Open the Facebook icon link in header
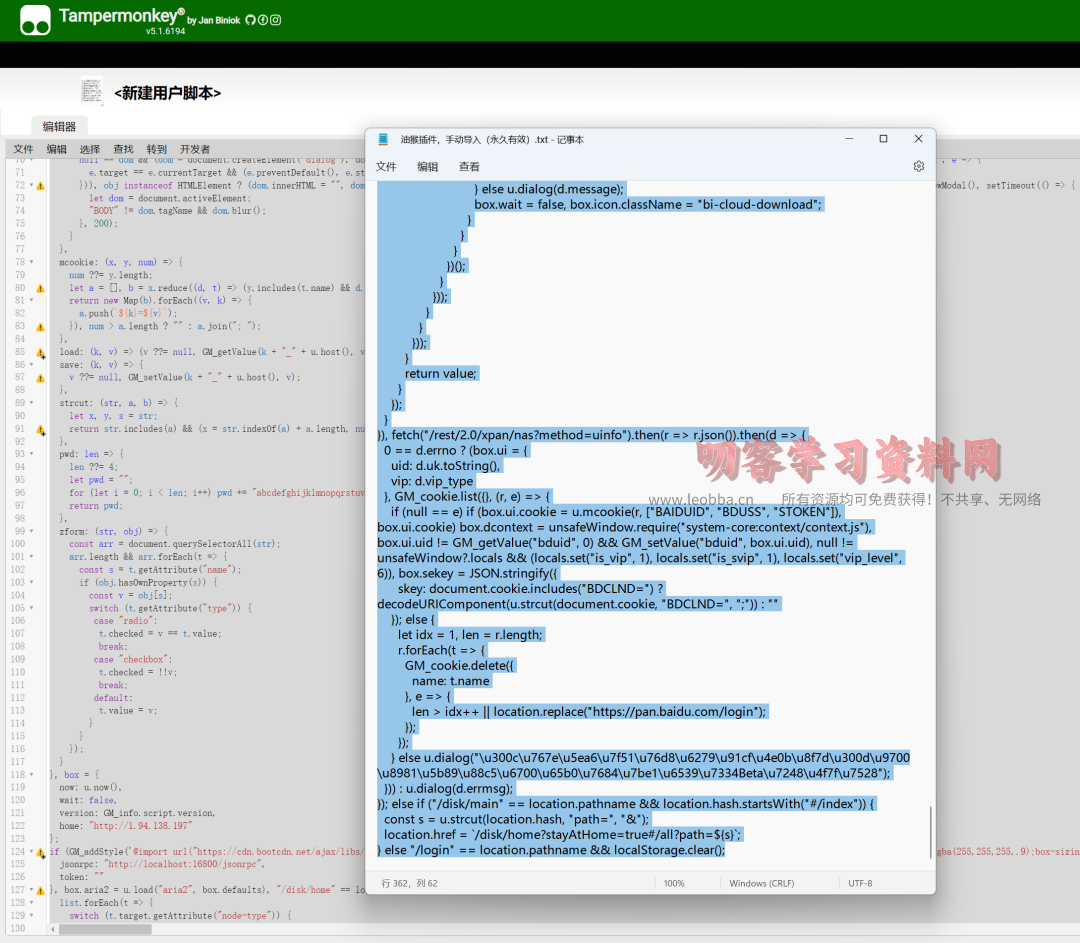 tap(262, 20)
